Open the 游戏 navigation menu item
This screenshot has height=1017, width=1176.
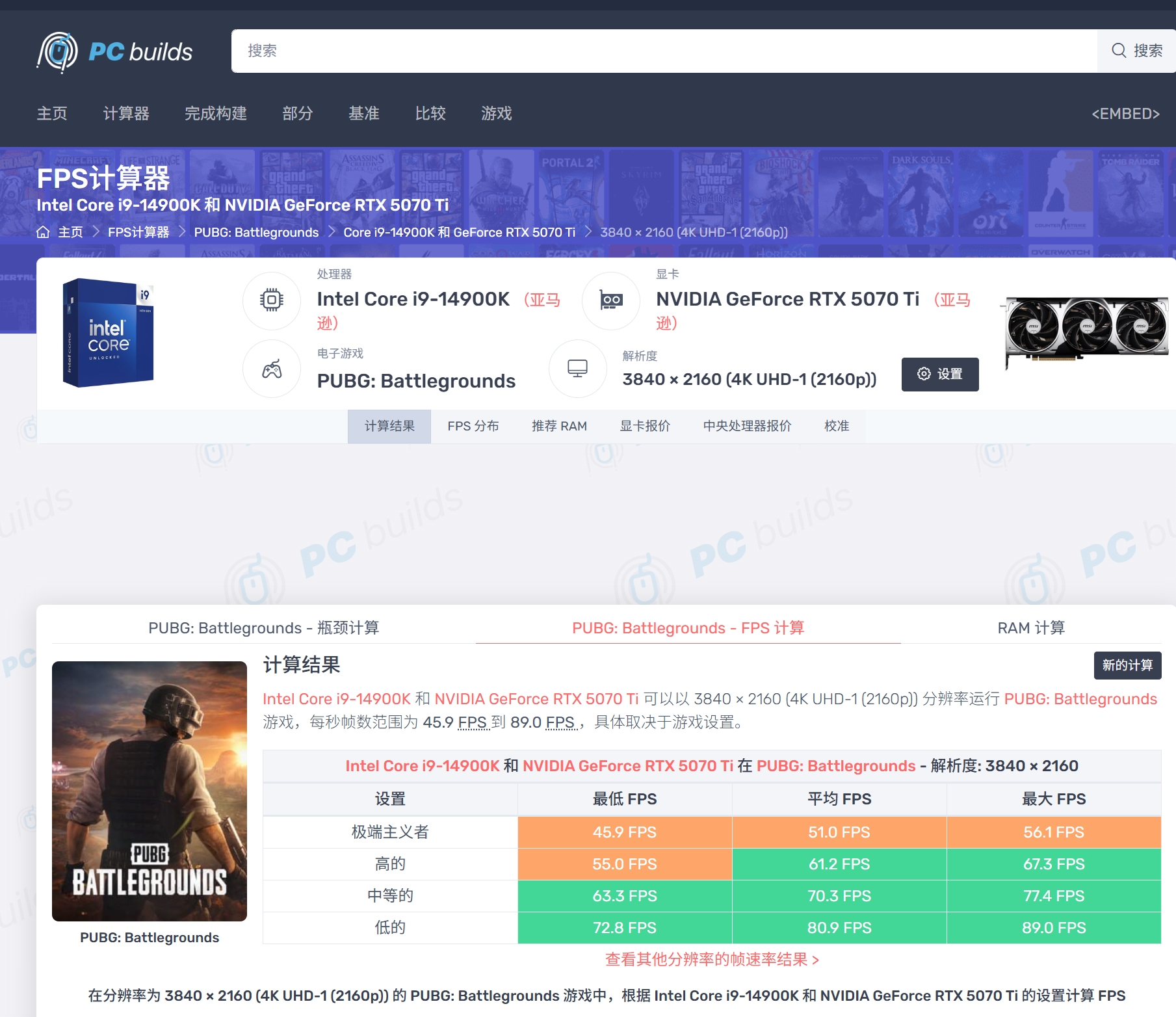click(x=496, y=114)
